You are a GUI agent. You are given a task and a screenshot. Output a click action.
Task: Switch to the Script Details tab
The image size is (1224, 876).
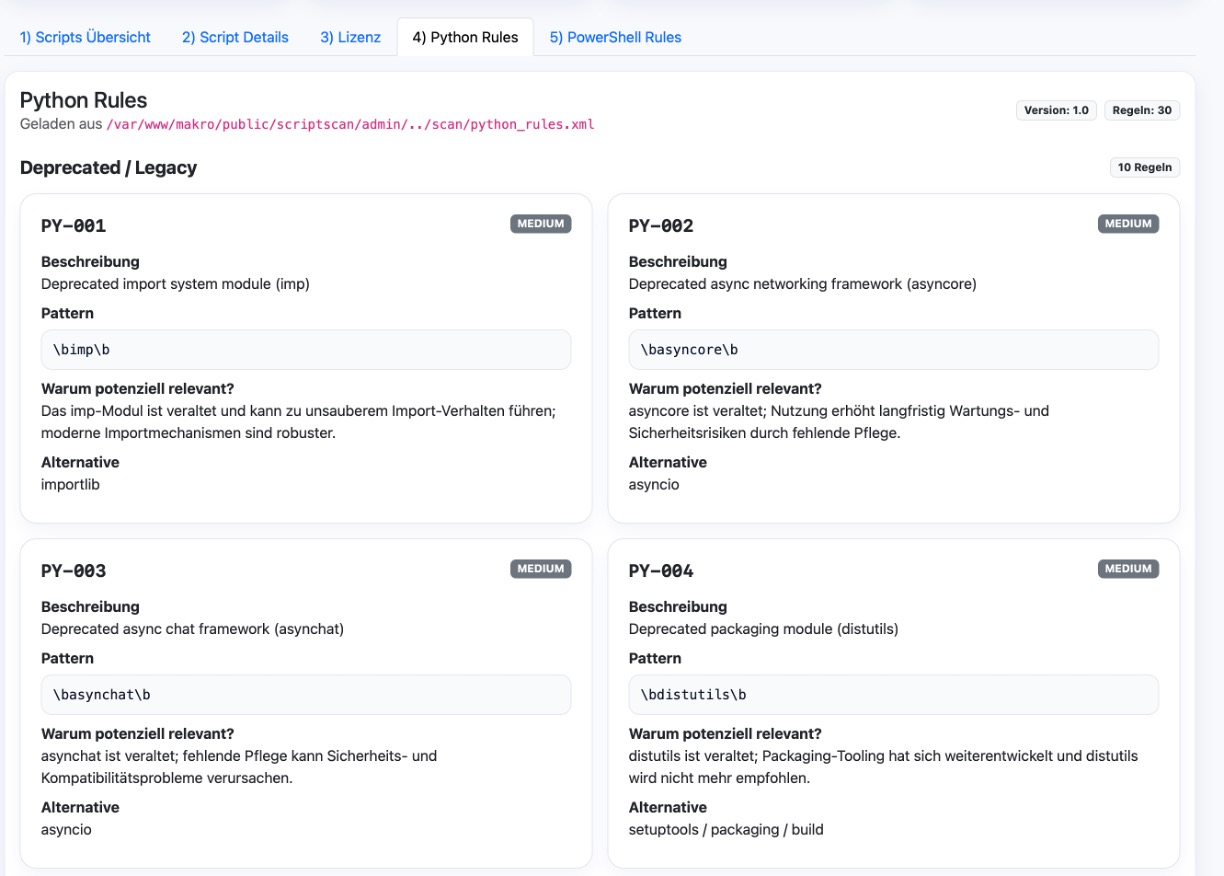tap(235, 37)
